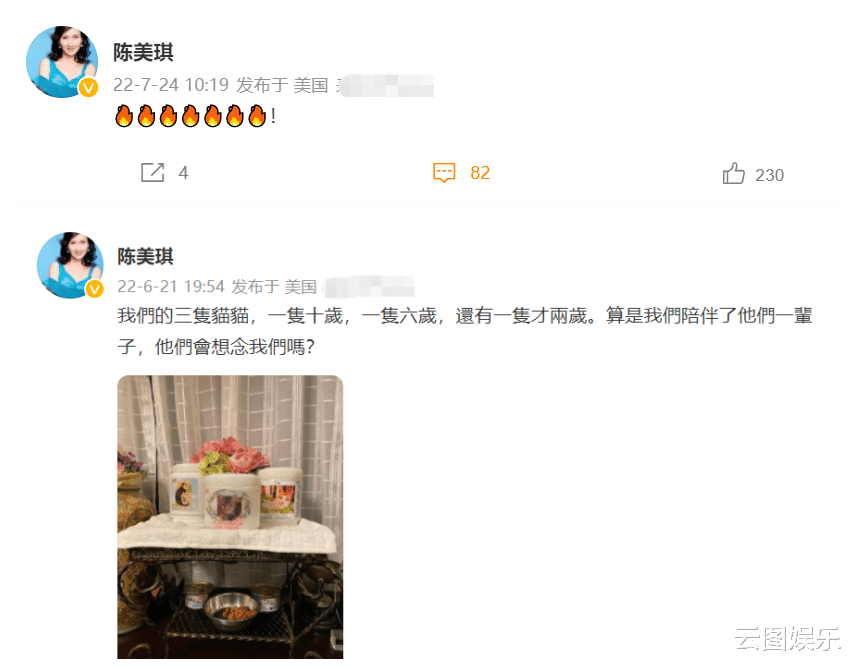Click the like count 230

769,175
